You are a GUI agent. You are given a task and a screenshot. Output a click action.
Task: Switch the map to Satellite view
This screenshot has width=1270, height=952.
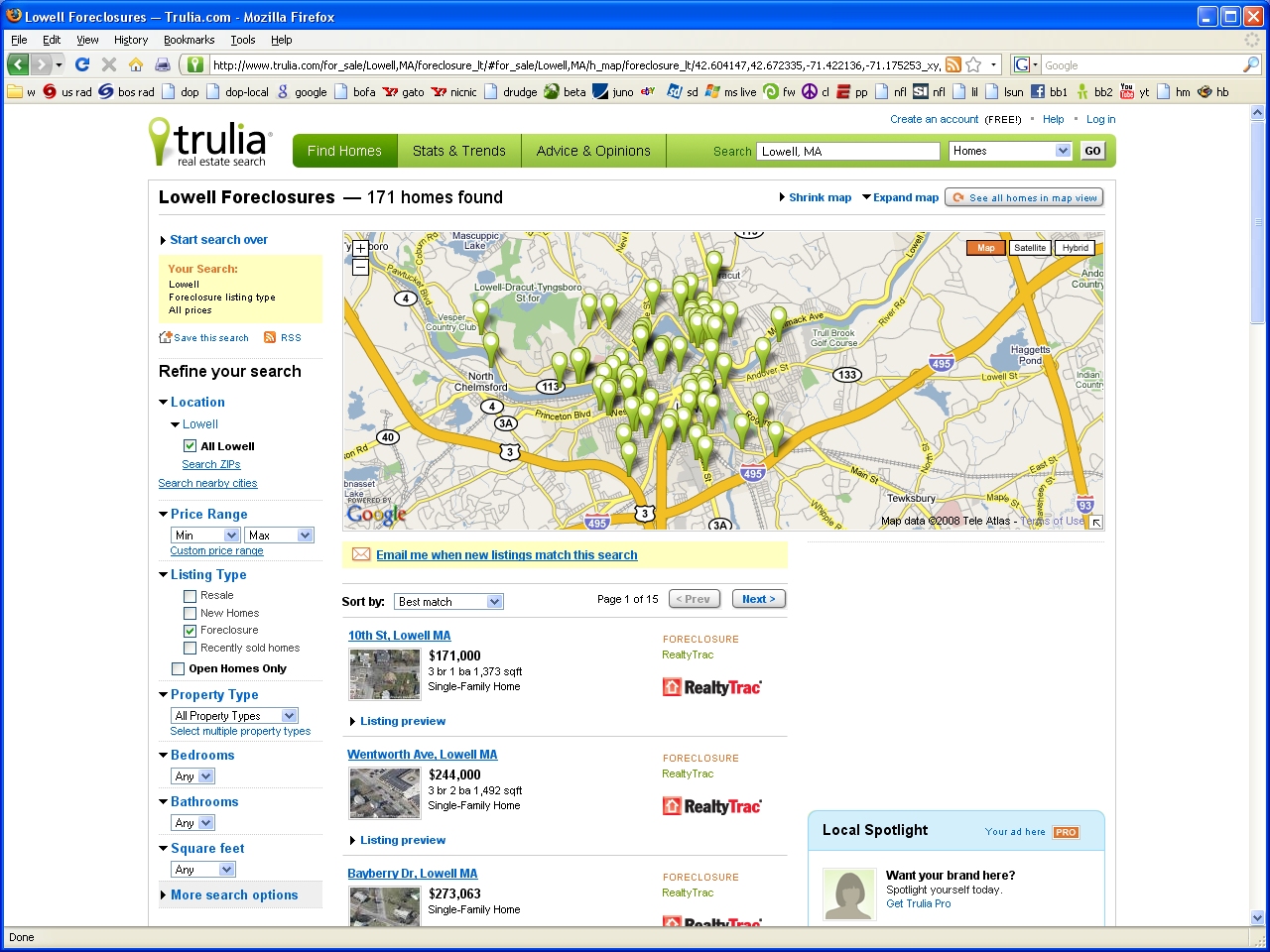click(1030, 248)
